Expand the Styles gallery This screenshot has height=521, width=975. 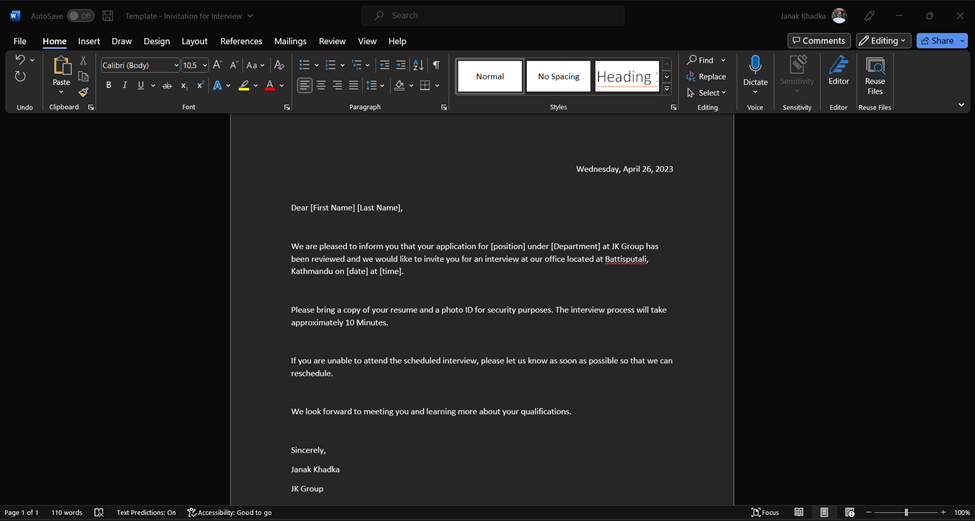pos(667,90)
